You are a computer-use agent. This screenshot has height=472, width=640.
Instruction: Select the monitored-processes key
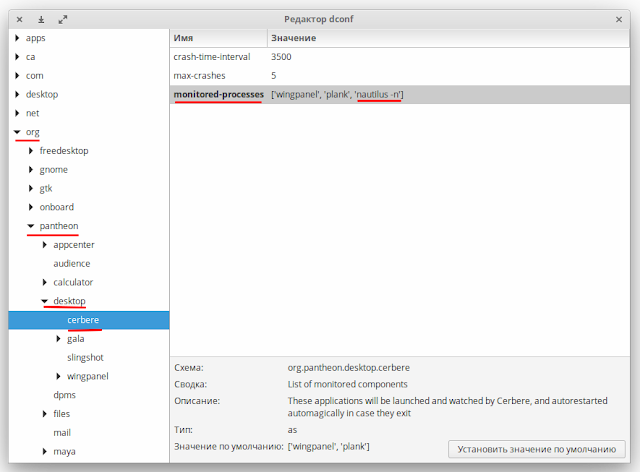click(219, 94)
